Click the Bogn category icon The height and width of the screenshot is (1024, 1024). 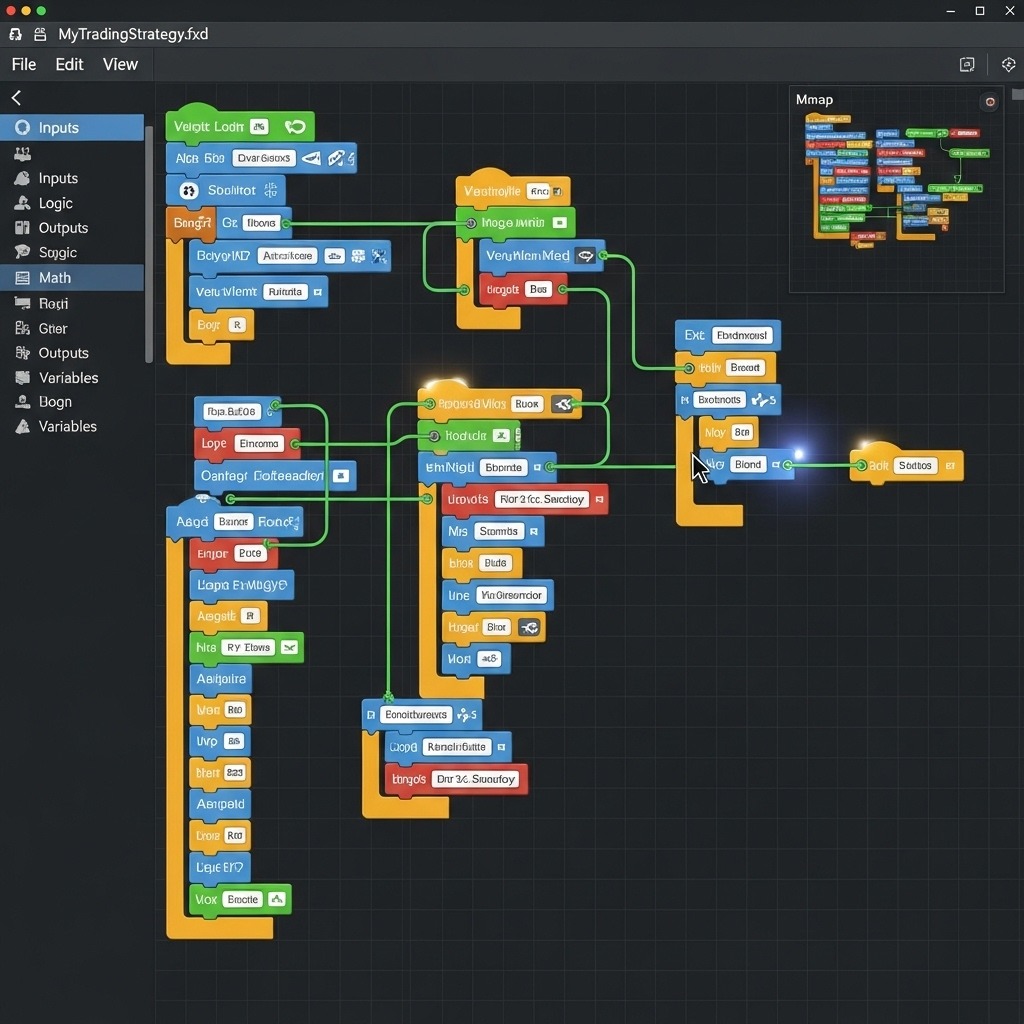(22, 402)
